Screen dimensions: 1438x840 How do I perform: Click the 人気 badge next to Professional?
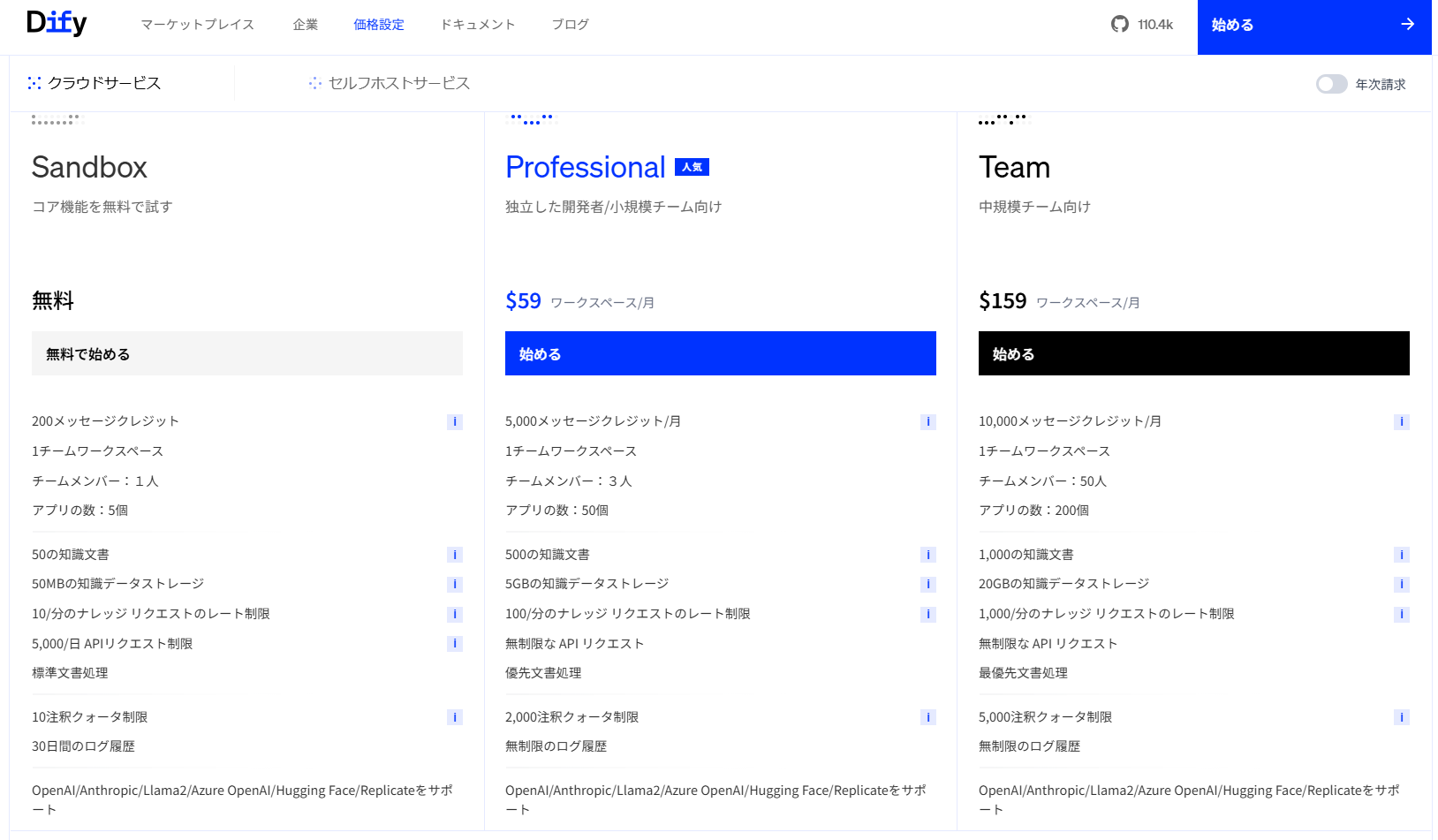(692, 167)
